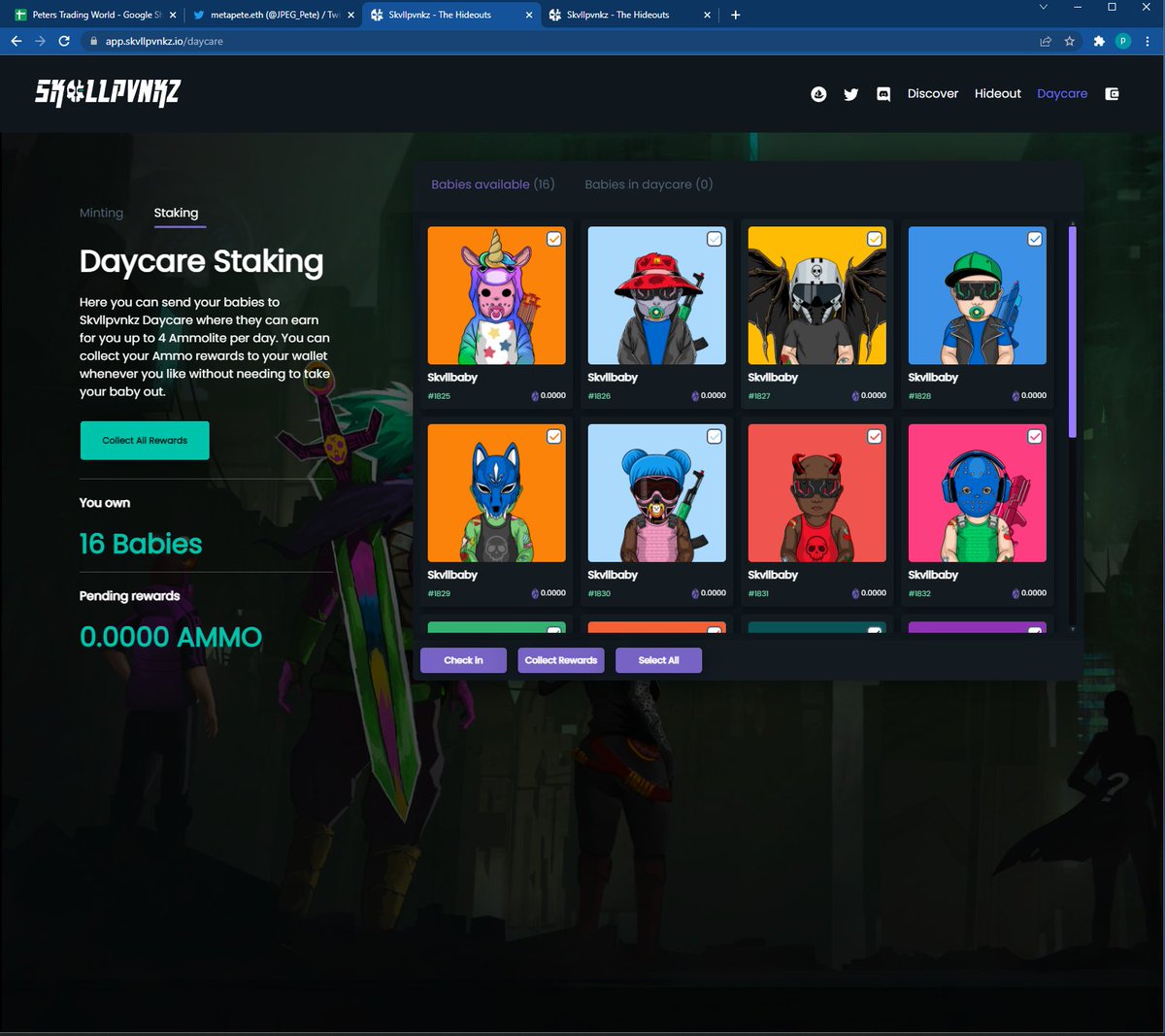Select the red horned Skvllbaby #1831 image

(817, 493)
